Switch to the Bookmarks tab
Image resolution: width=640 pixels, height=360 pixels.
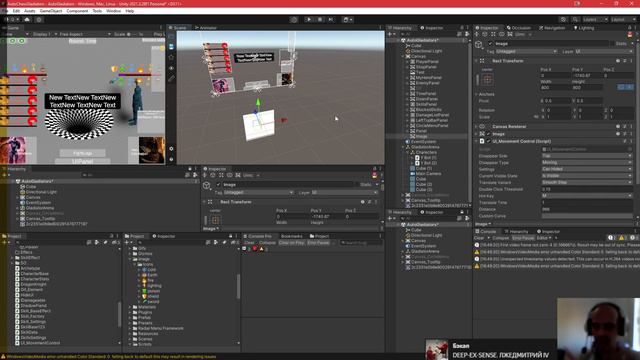[x=291, y=236]
